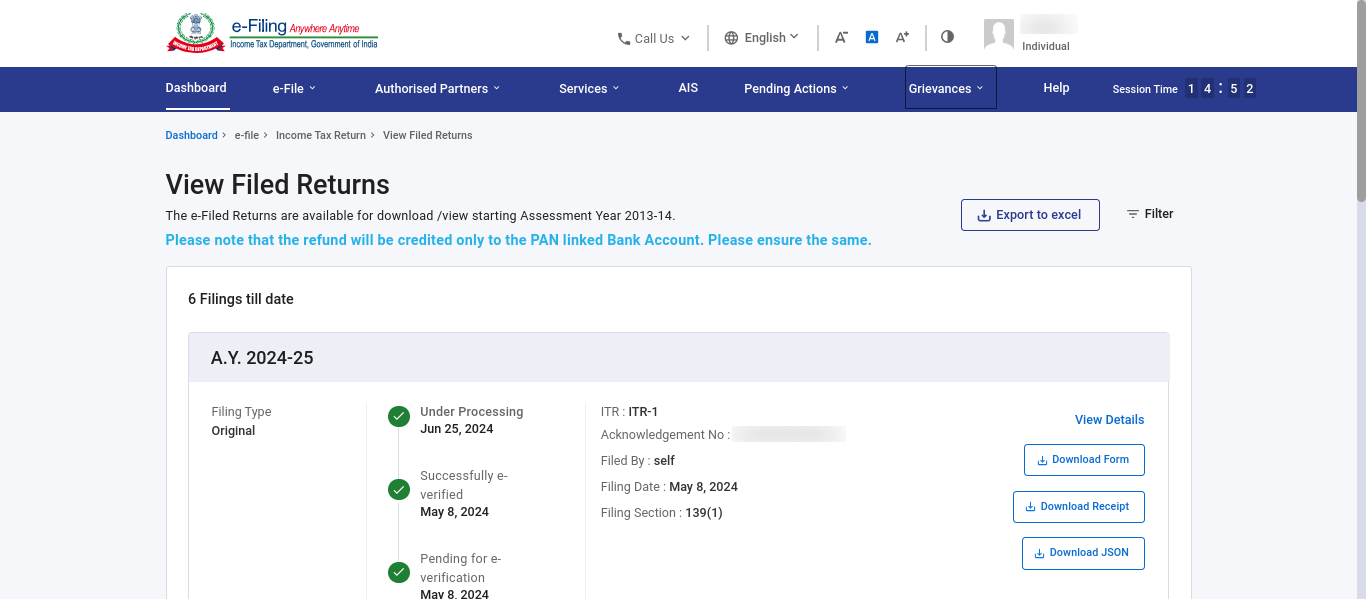This screenshot has height=599, width=1366.
Task: Toggle the high contrast mode icon
Action: pyautogui.click(x=947, y=37)
